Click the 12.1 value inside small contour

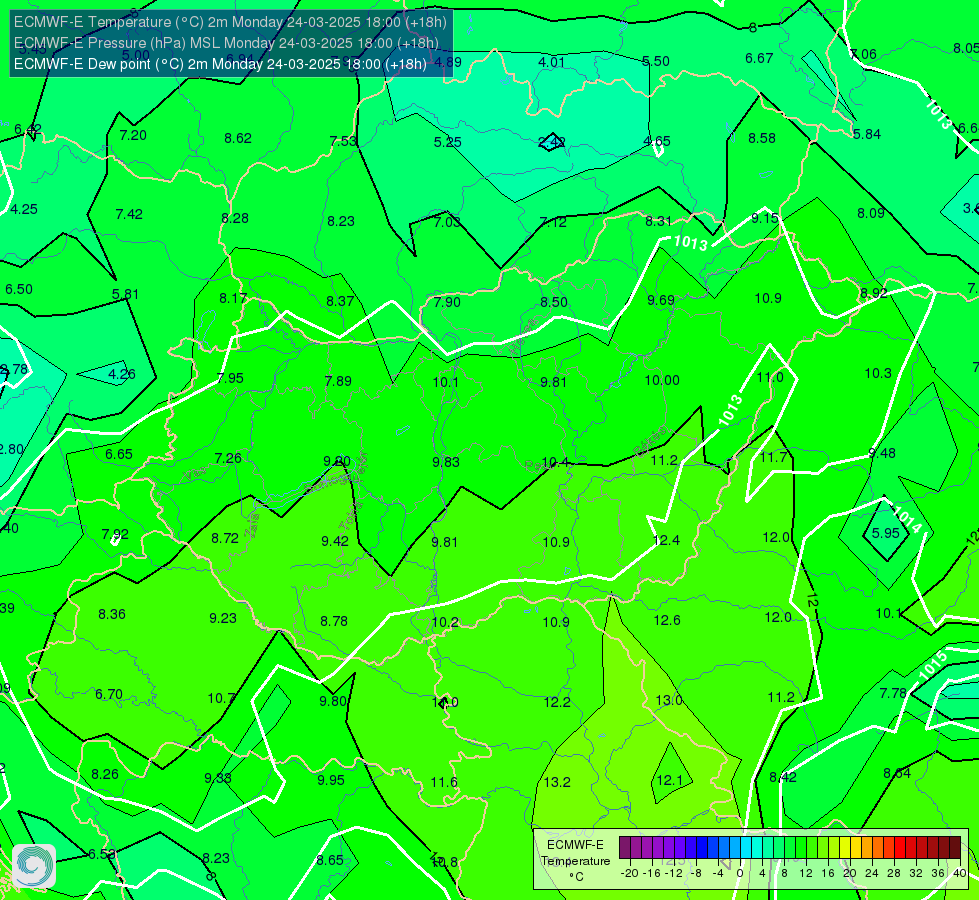(x=670, y=780)
